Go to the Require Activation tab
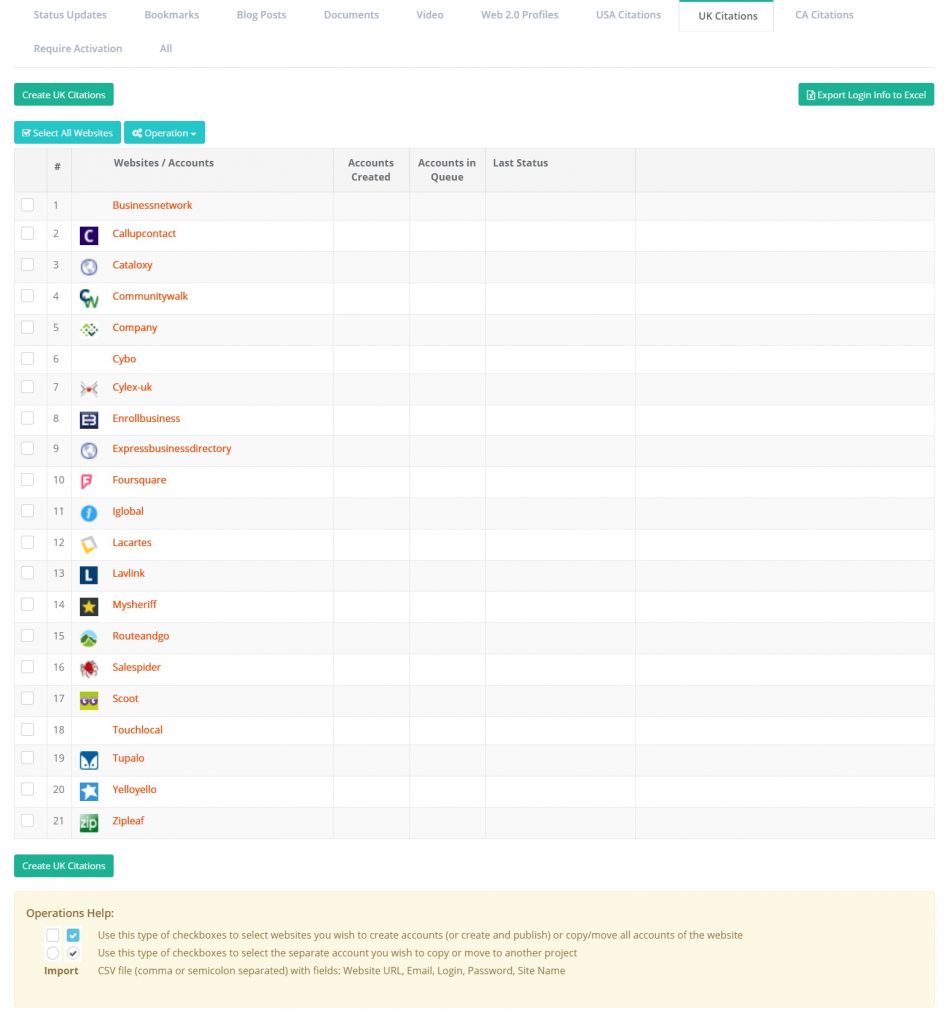 (x=78, y=48)
